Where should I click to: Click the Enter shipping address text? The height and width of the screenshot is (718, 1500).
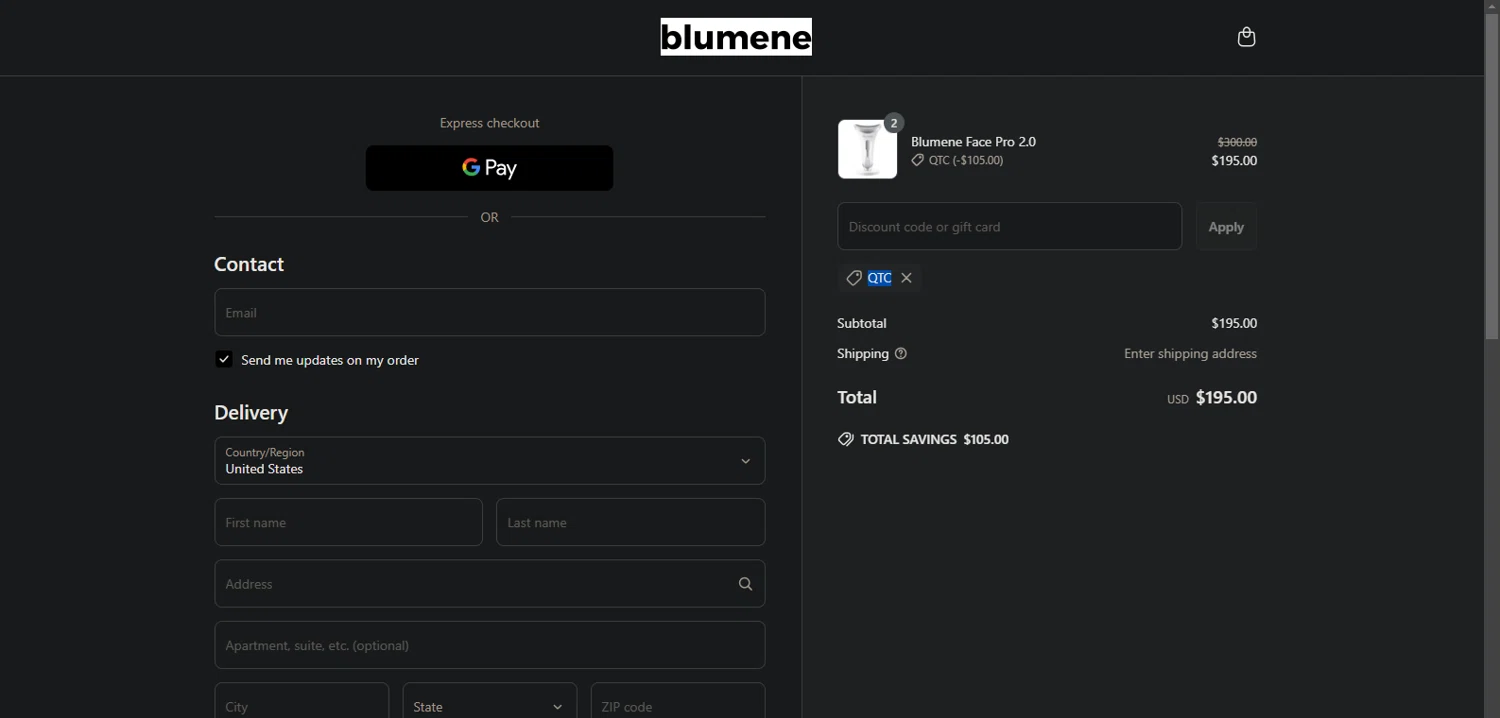coord(1190,354)
